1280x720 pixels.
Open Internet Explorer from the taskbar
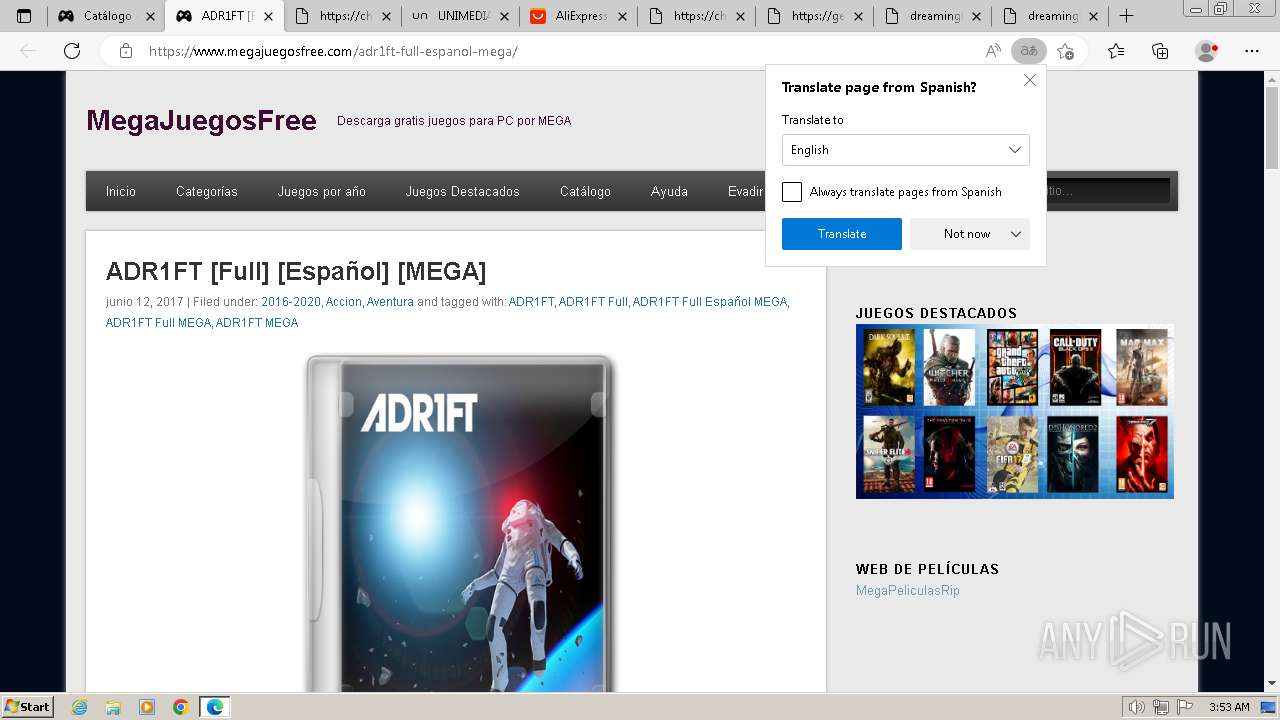click(79, 707)
